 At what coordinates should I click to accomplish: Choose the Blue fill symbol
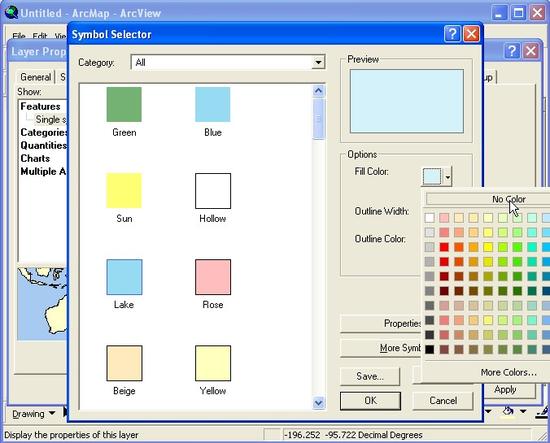tap(213, 105)
